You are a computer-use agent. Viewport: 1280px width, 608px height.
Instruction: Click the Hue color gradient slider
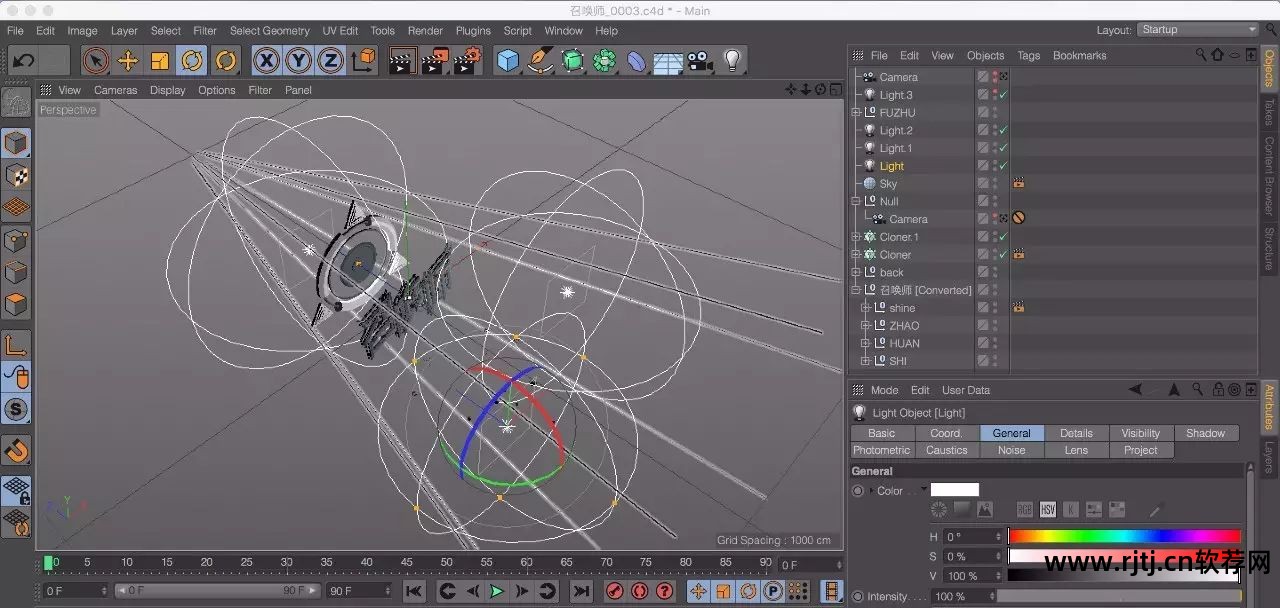1124,537
